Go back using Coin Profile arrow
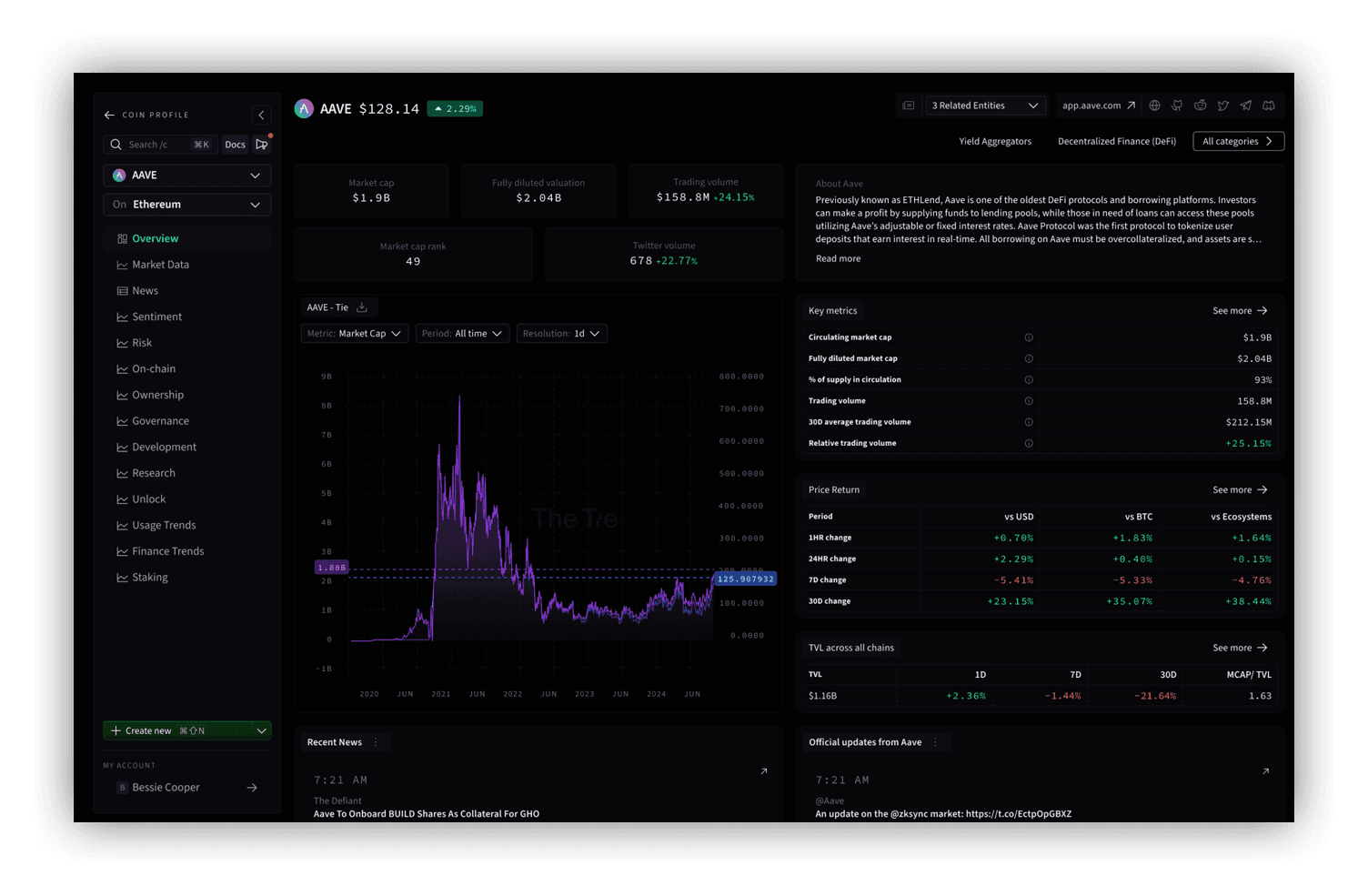Screen dimensions: 1368x896 [109, 116]
